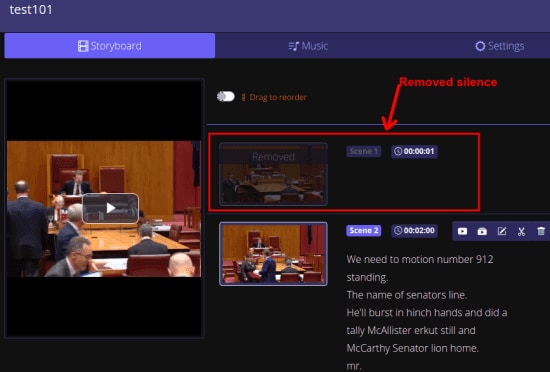Switch to the Storyboard tab
This screenshot has width=550, height=372.
[109, 46]
